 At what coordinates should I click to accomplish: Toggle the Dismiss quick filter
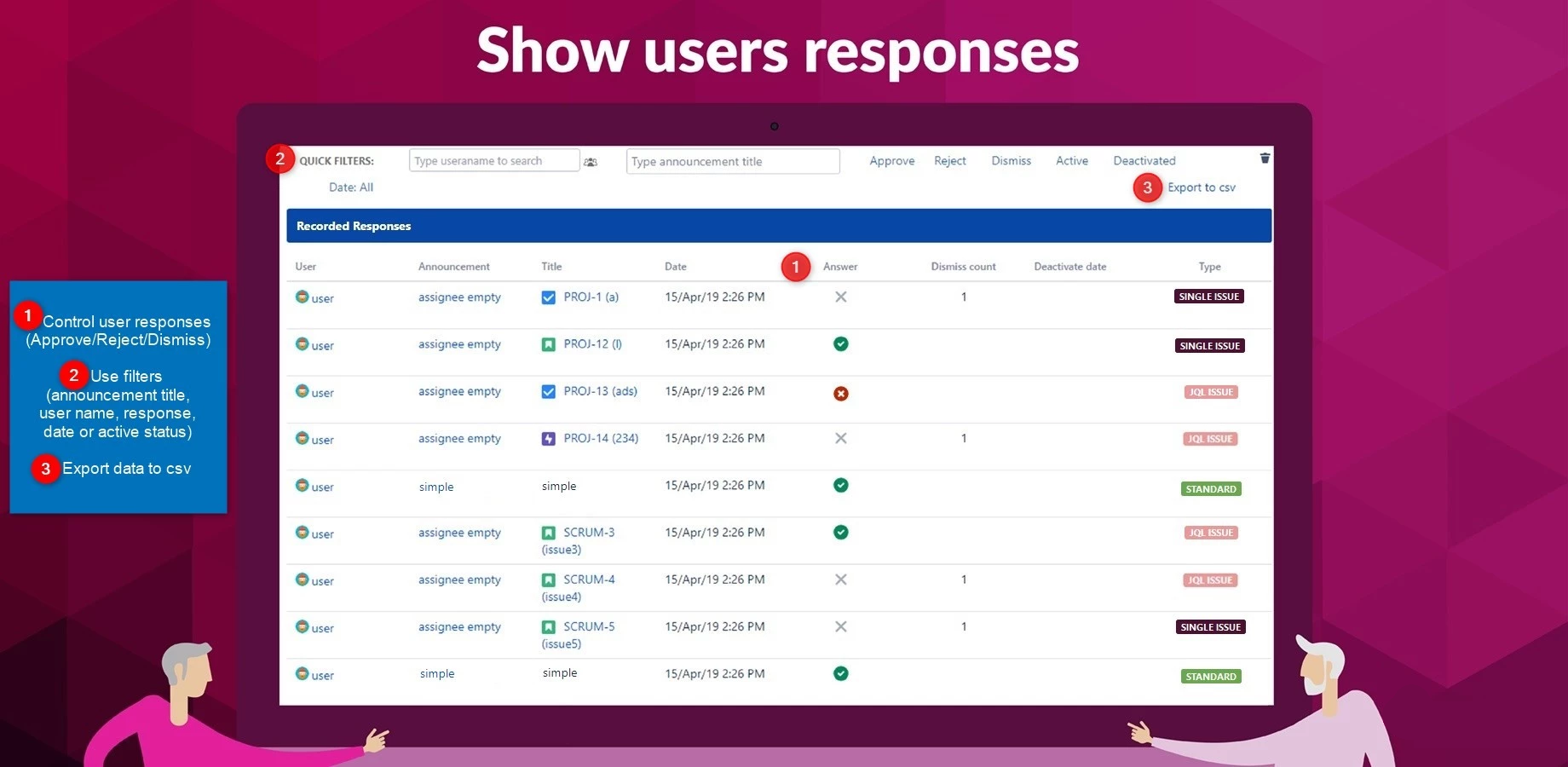point(1012,161)
